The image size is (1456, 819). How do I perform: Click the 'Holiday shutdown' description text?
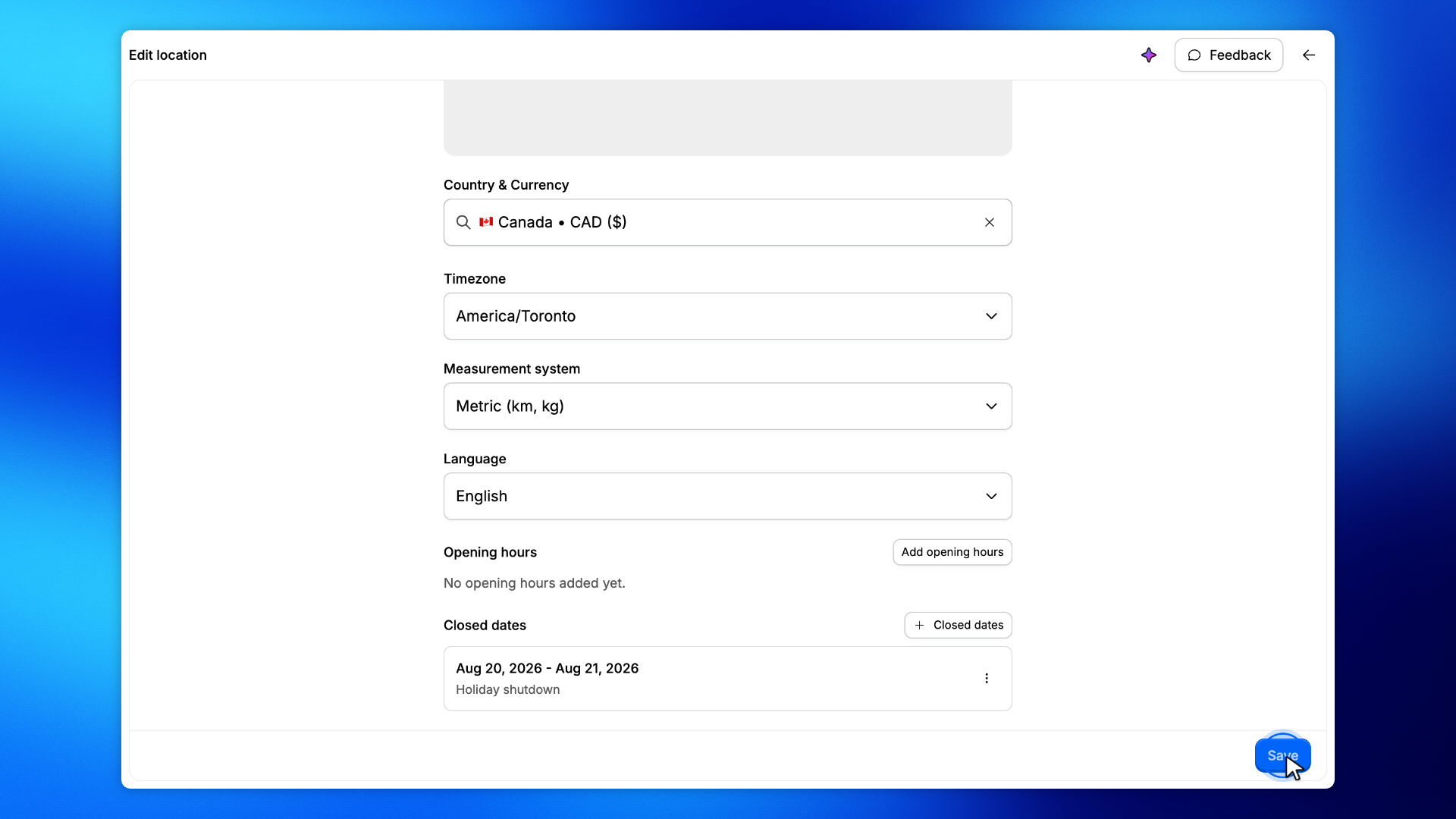tap(507, 689)
